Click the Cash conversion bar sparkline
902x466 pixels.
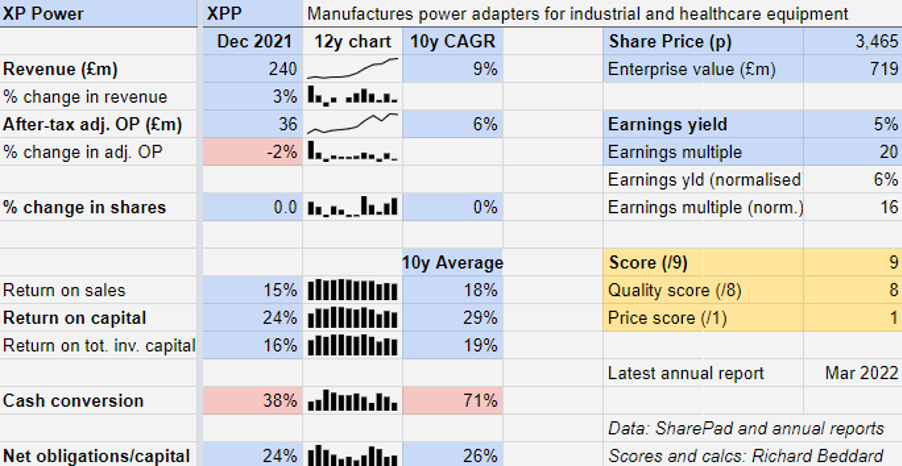[352, 401]
